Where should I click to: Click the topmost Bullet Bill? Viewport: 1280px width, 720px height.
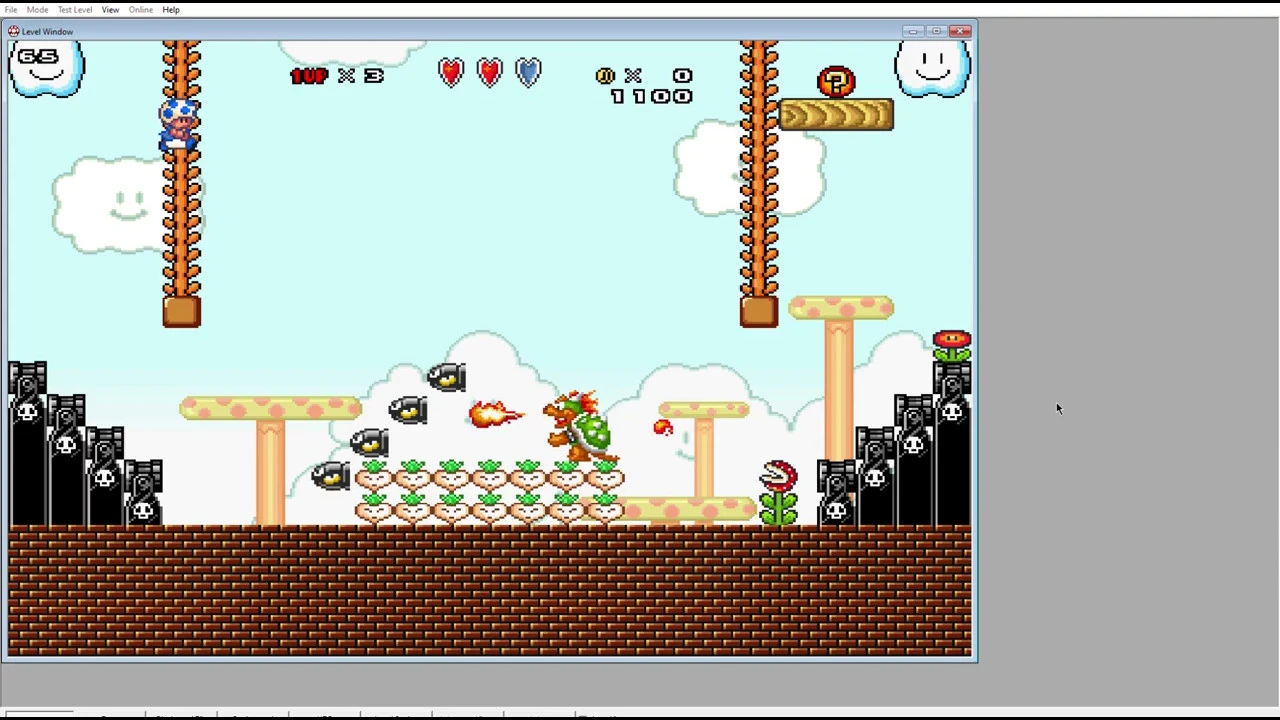(x=446, y=377)
